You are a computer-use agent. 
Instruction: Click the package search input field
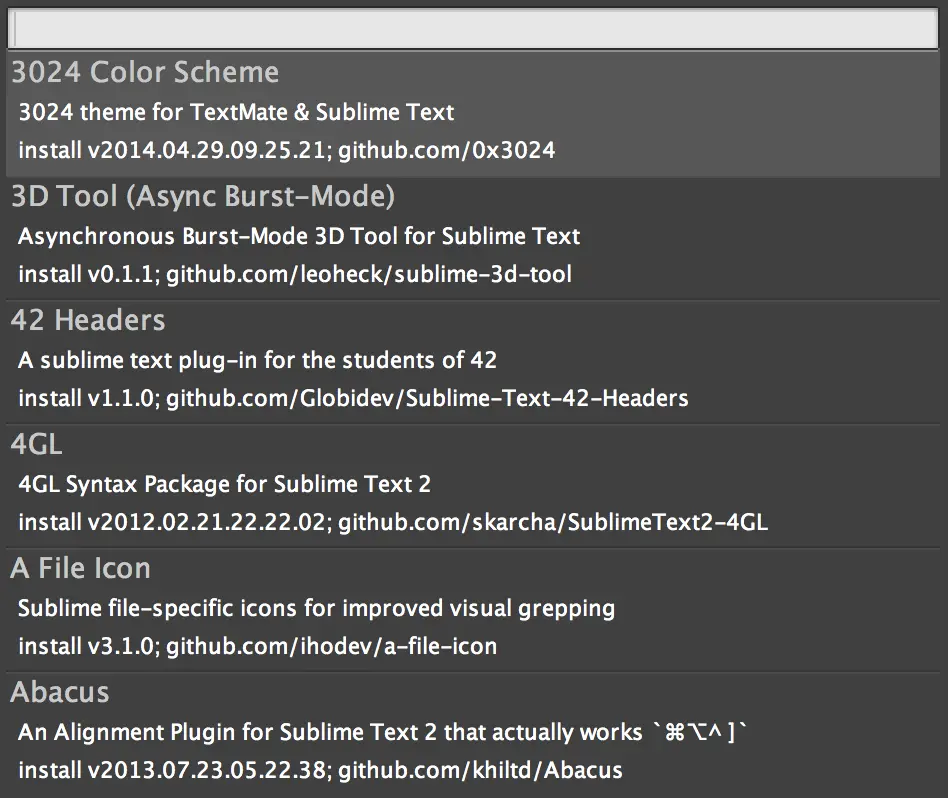pyautogui.click(x=473, y=29)
